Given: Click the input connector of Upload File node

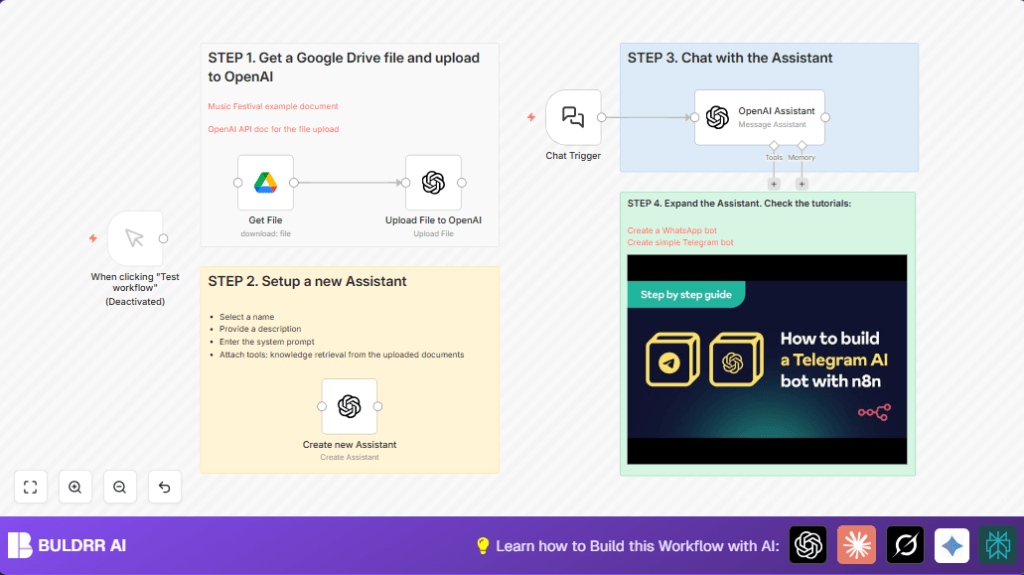Looking at the screenshot, I should click(406, 183).
